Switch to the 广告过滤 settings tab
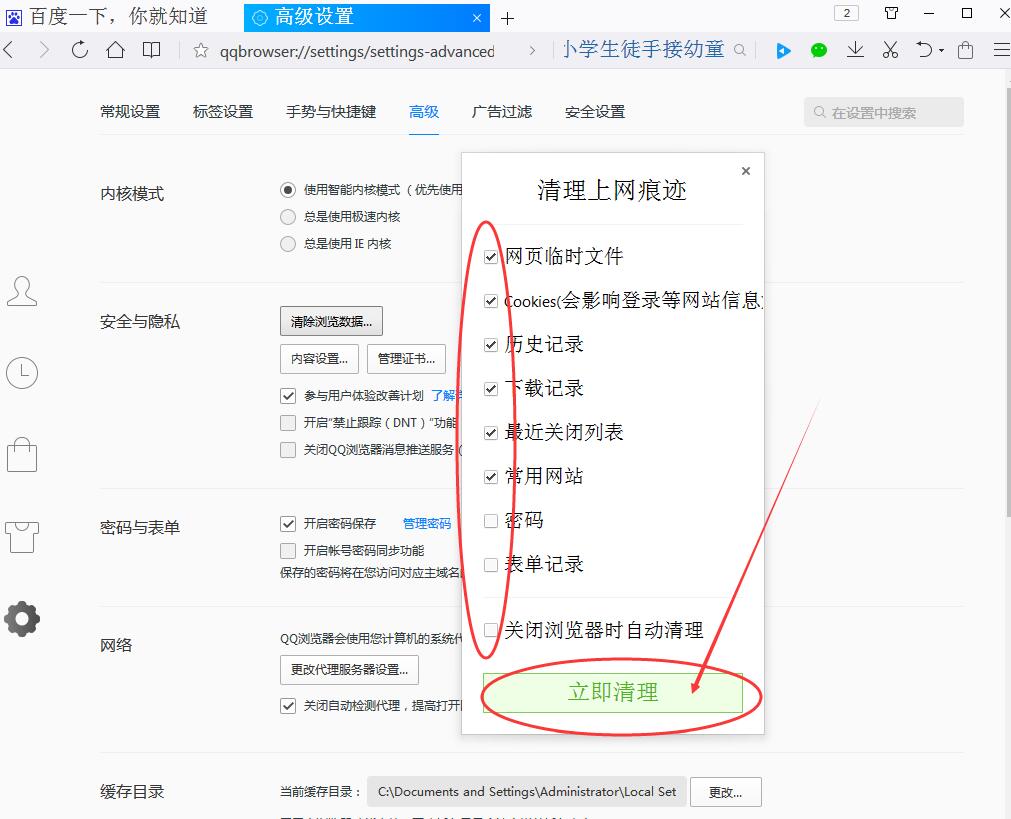This screenshot has width=1011, height=819. point(502,112)
